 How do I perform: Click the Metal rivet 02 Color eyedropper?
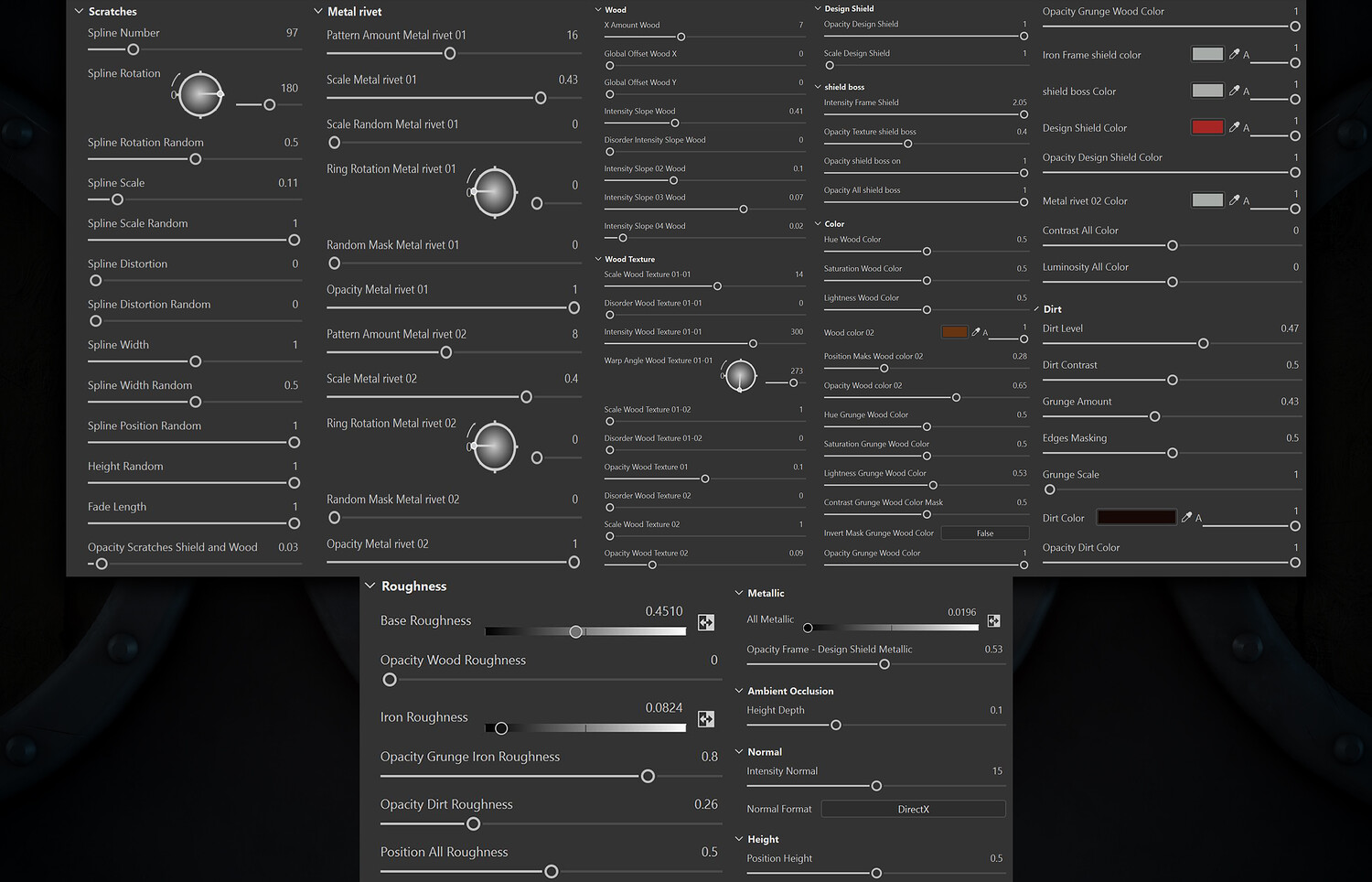[1234, 200]
